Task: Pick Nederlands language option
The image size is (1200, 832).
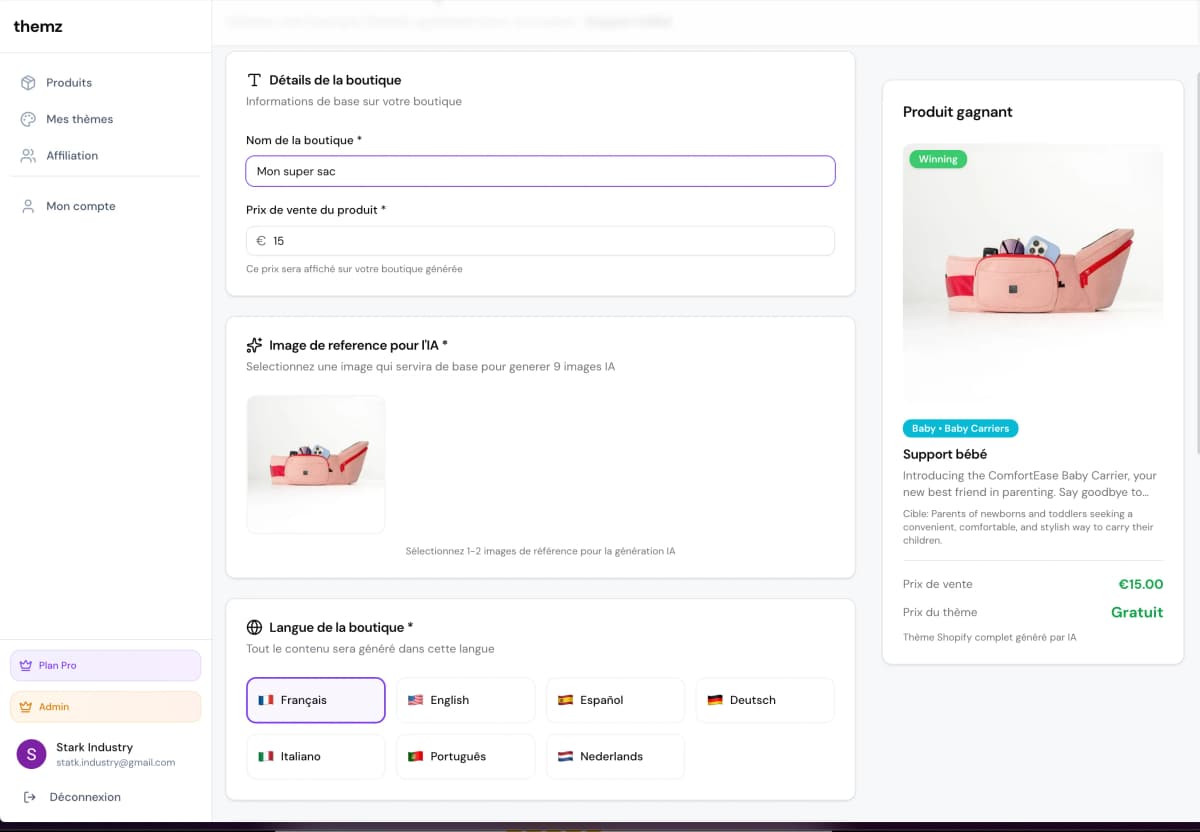Action: pos(615,756)
